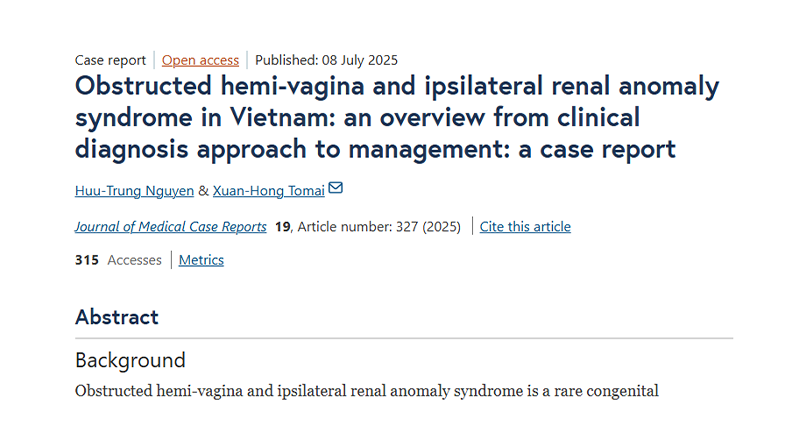Click the Background subheading
The width and height of the screenshot is (800, 448).
(130, 360)
